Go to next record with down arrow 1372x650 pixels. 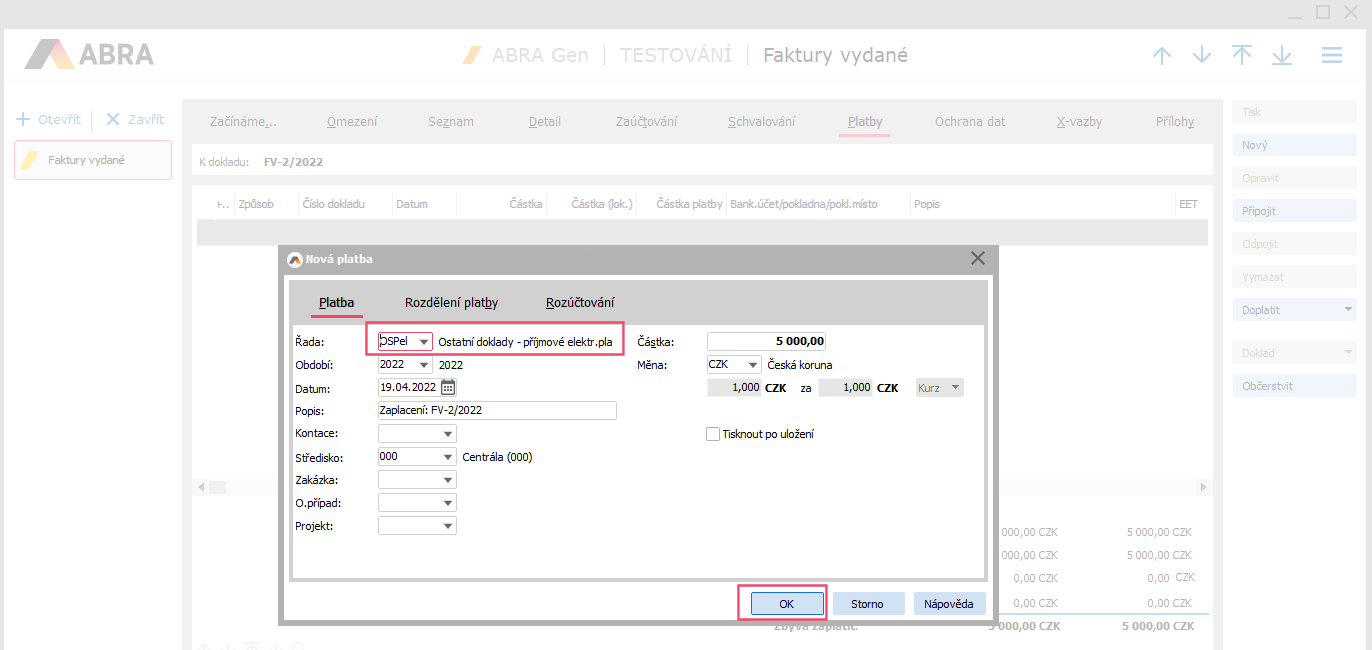(1202, 56)
